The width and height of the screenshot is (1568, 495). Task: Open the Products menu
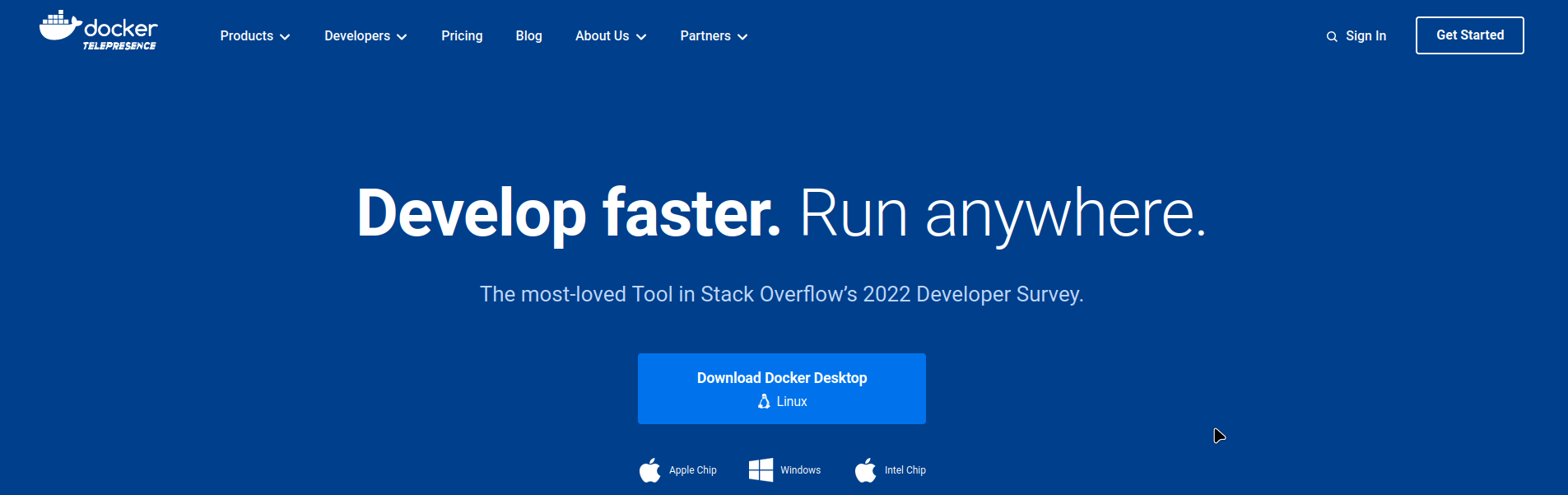click(255, 36)
